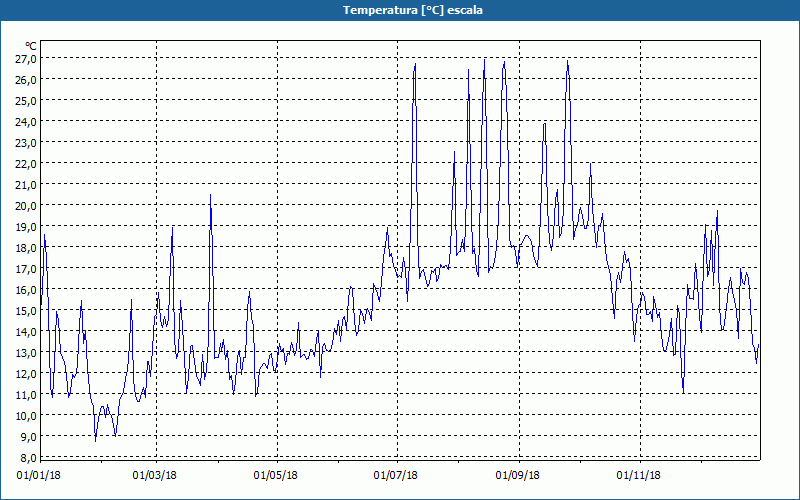Select the 19,0 axis value
The width and height of the screenshot is (800, 500).
coord(26,227)
